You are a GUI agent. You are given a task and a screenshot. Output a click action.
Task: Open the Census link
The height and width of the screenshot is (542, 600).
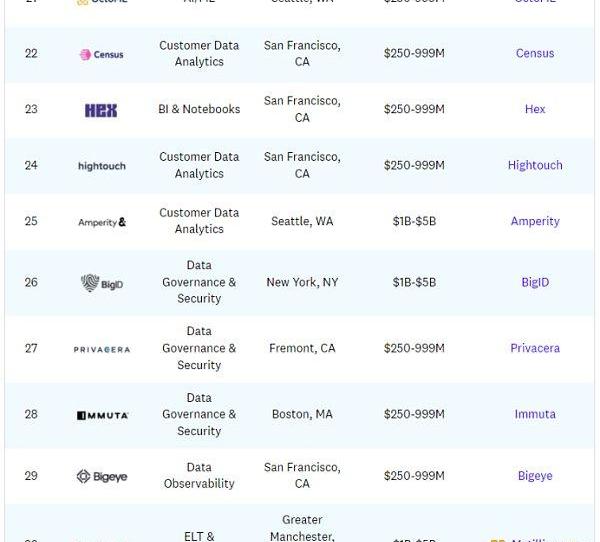pyautogui.click(x=535, y=53)
